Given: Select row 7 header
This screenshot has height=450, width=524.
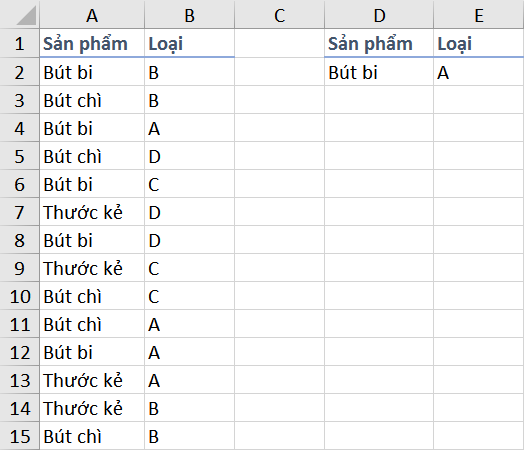Looking at the screenshot, I should coord(19,212).
